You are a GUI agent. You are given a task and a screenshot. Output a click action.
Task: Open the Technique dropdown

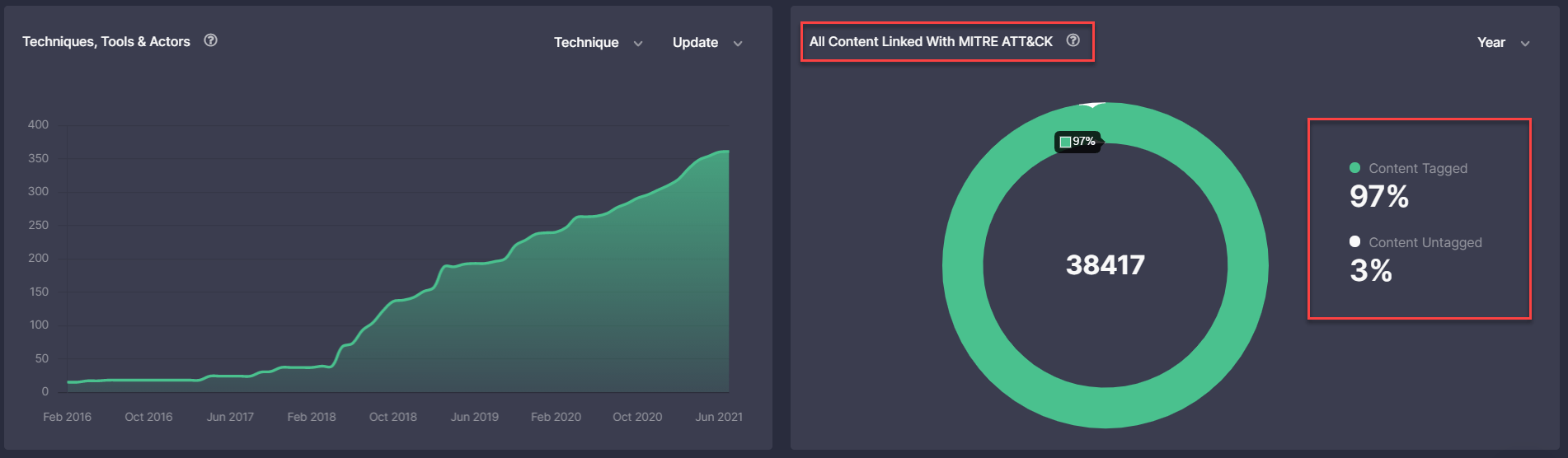click(x=598, y=43)
